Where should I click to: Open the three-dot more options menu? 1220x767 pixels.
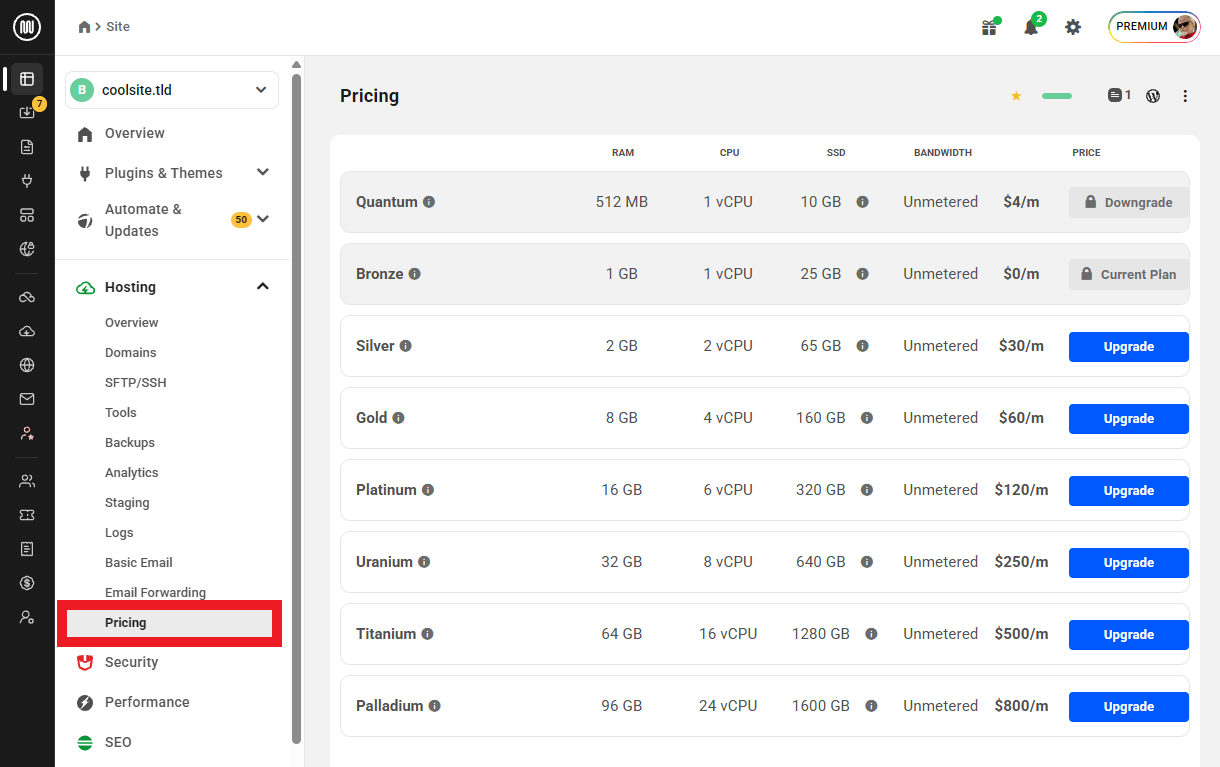pos(1185,96)
